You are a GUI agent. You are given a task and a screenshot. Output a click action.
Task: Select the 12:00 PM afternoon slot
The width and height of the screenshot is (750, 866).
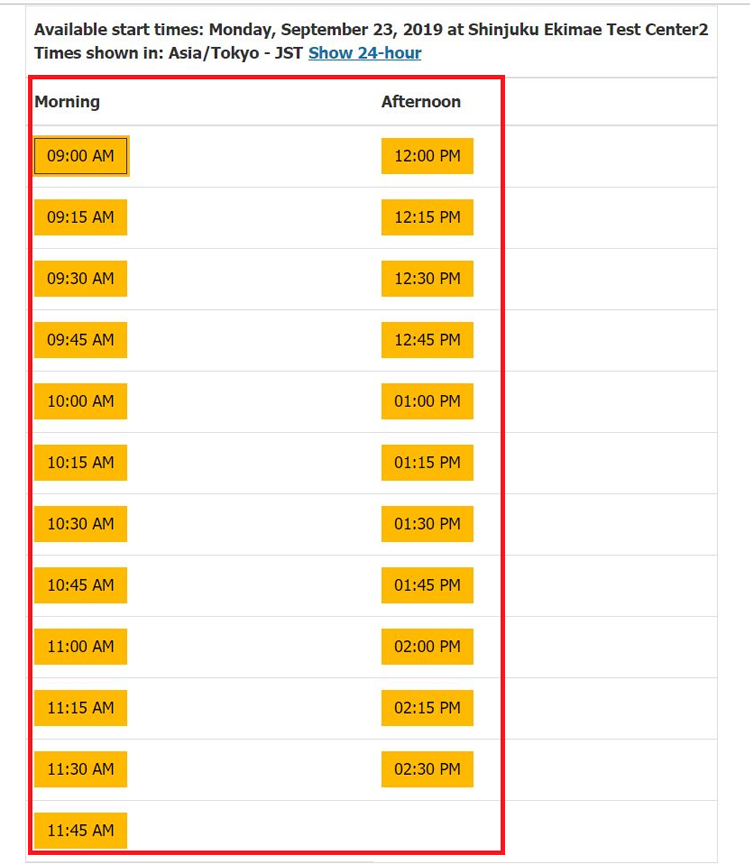coord(427,156)
